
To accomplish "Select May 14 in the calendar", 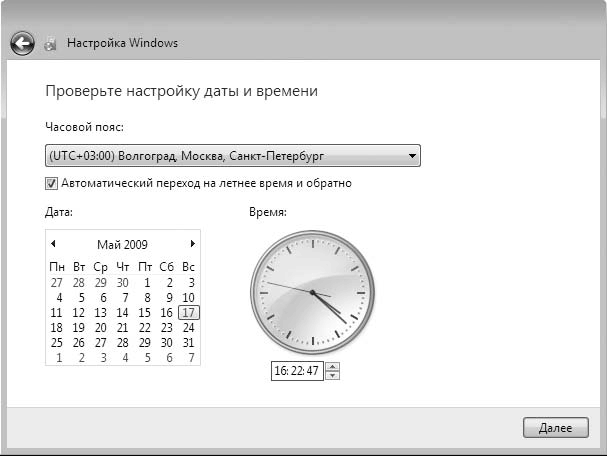I will click(x=122, y=312).
